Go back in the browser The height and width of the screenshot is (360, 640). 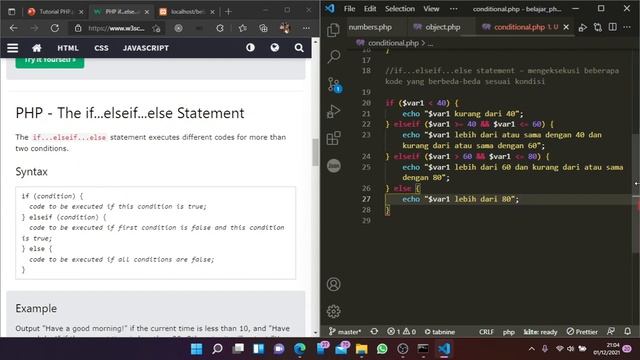(x=13, y=28)
